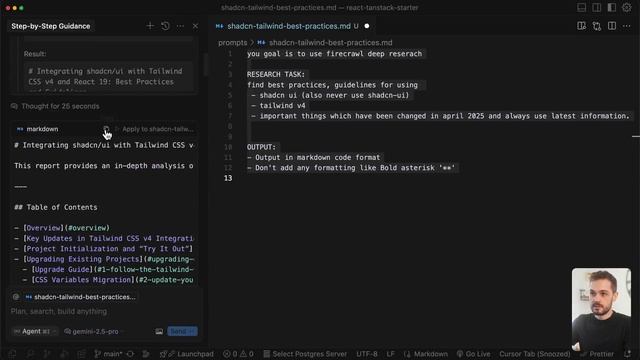Image resolution: width=640 pixels, height=360 pixels.
Task: Click the Project Initialization and Try It Out line
Action: tap(104, 249)
